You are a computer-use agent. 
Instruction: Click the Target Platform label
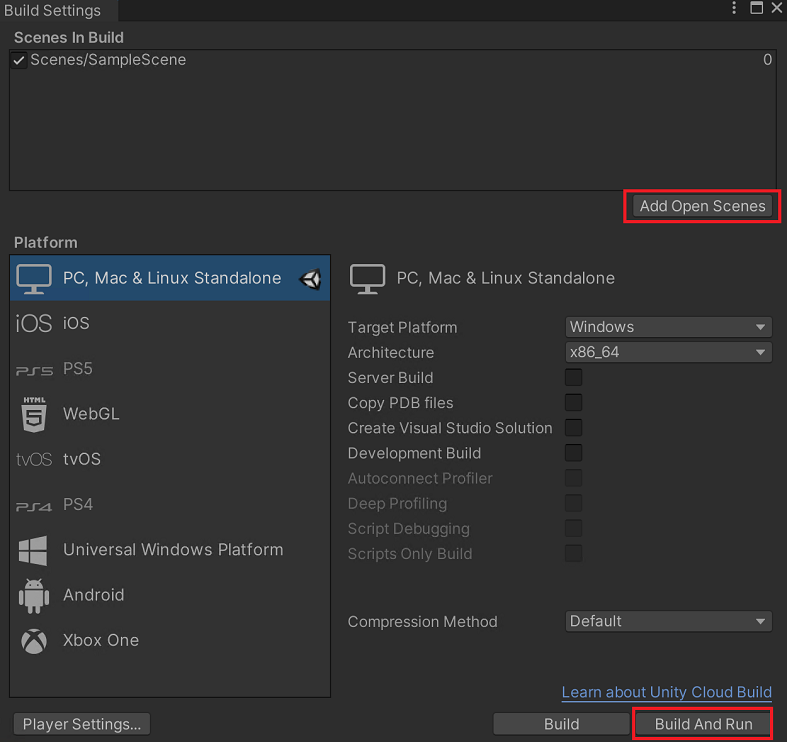click(x=403, y=327)
